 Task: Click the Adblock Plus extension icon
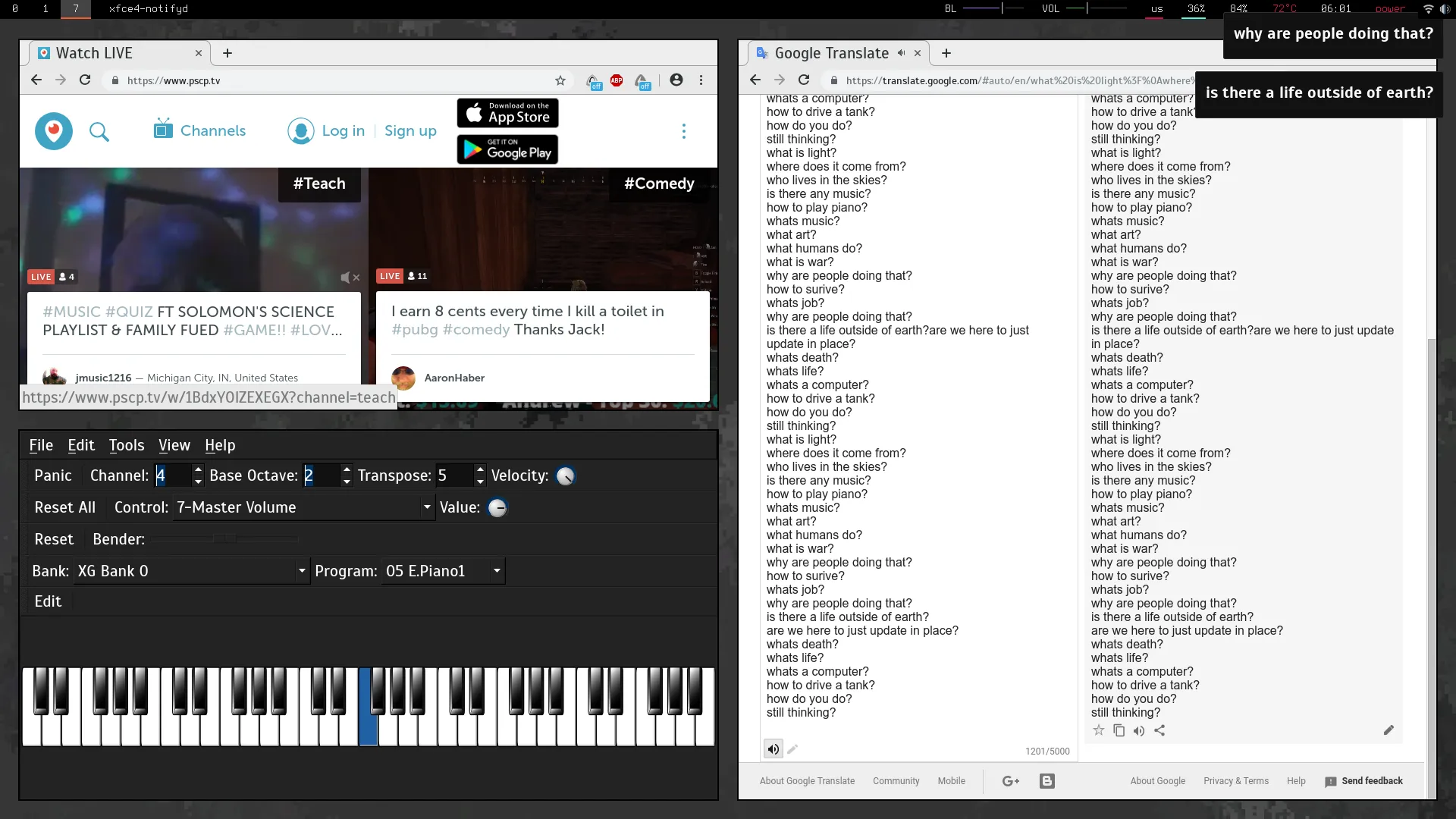[617, 80]
